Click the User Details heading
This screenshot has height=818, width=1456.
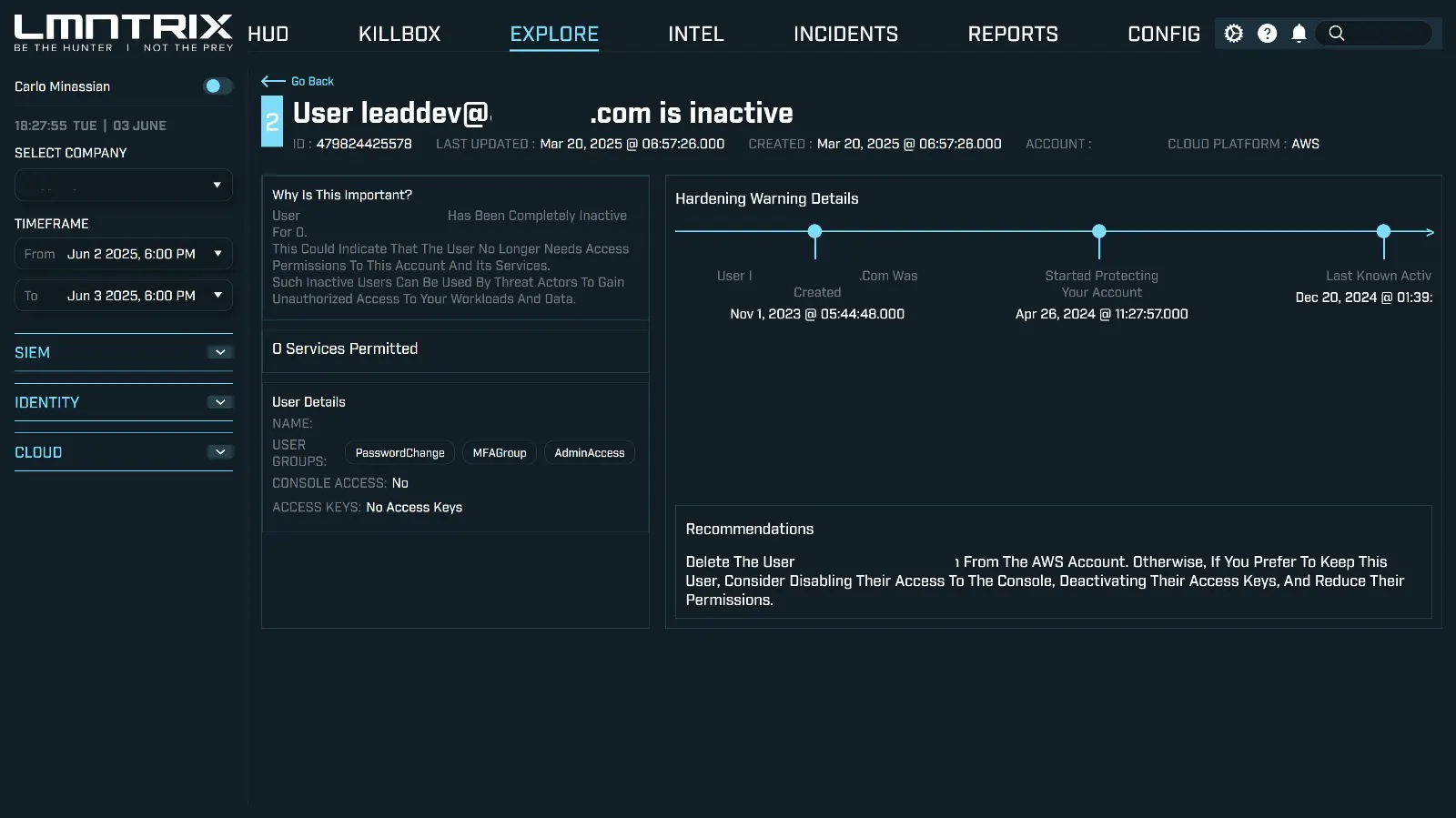click(x=308, y=402)
